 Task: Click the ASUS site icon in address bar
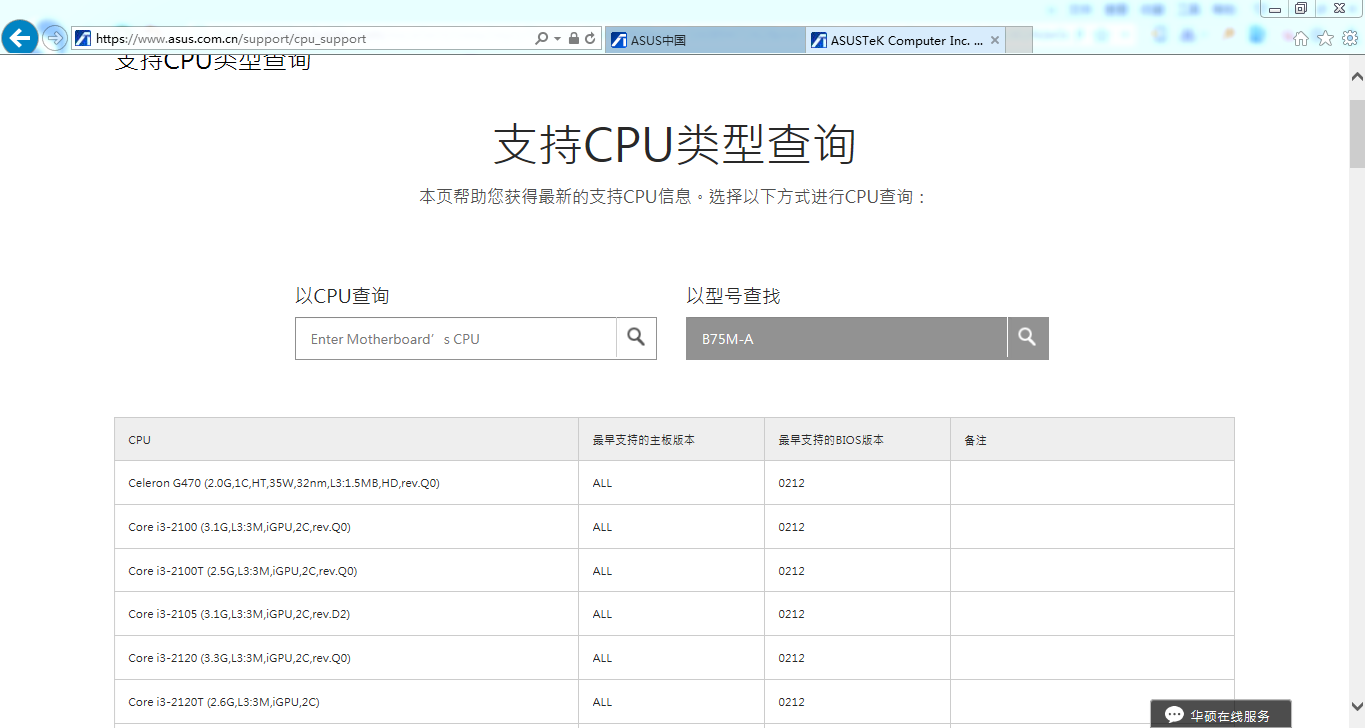tap(84, 39)
